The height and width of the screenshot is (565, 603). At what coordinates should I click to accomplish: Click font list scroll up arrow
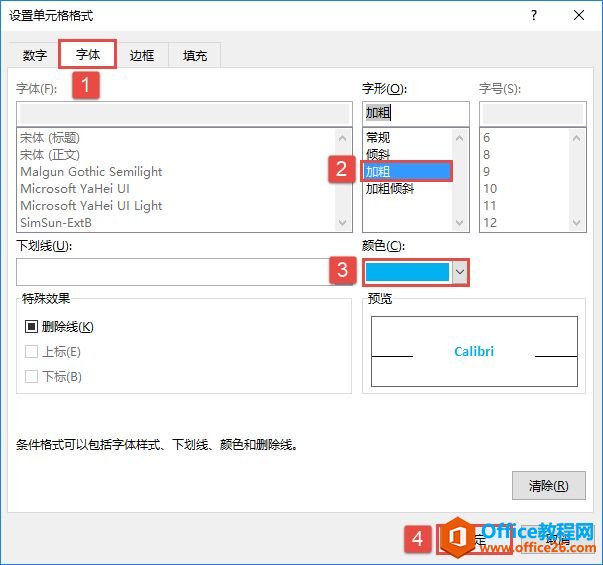342,138
